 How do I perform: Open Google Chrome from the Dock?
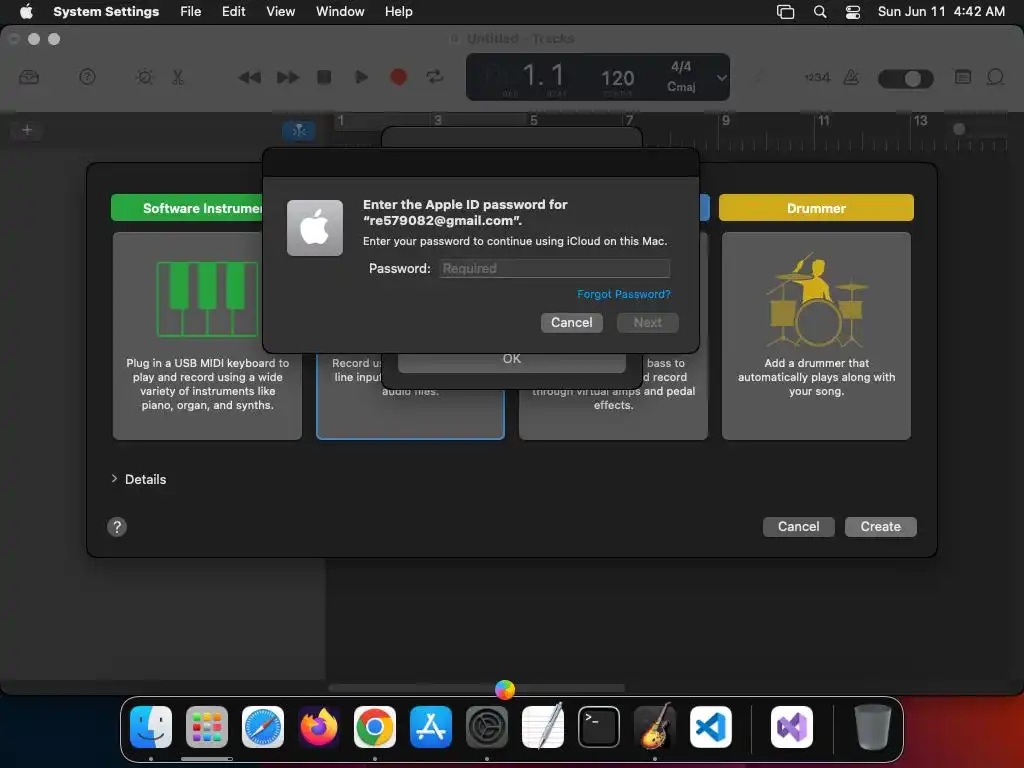point(375,727)
